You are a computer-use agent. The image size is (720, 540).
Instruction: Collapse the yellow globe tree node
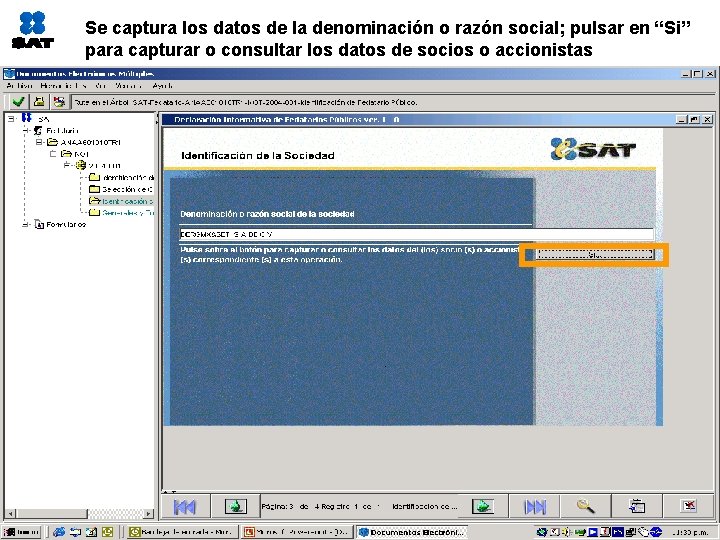click(x=68, y=165)
